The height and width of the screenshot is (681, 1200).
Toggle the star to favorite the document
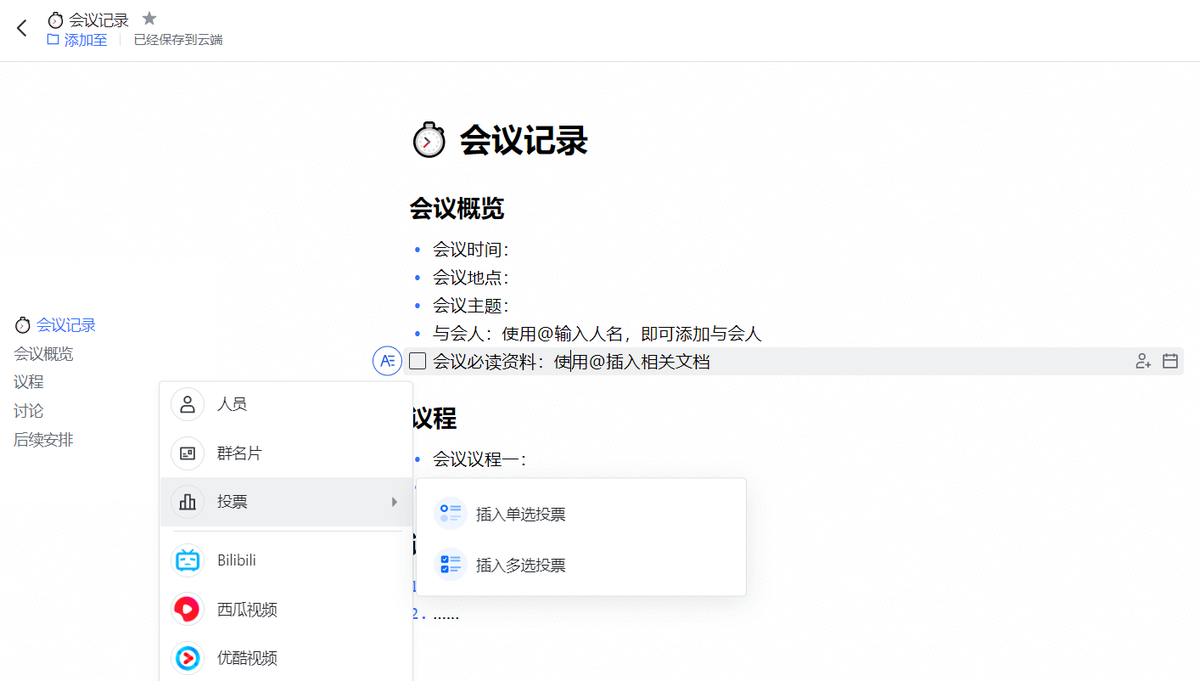coord(149,17)
